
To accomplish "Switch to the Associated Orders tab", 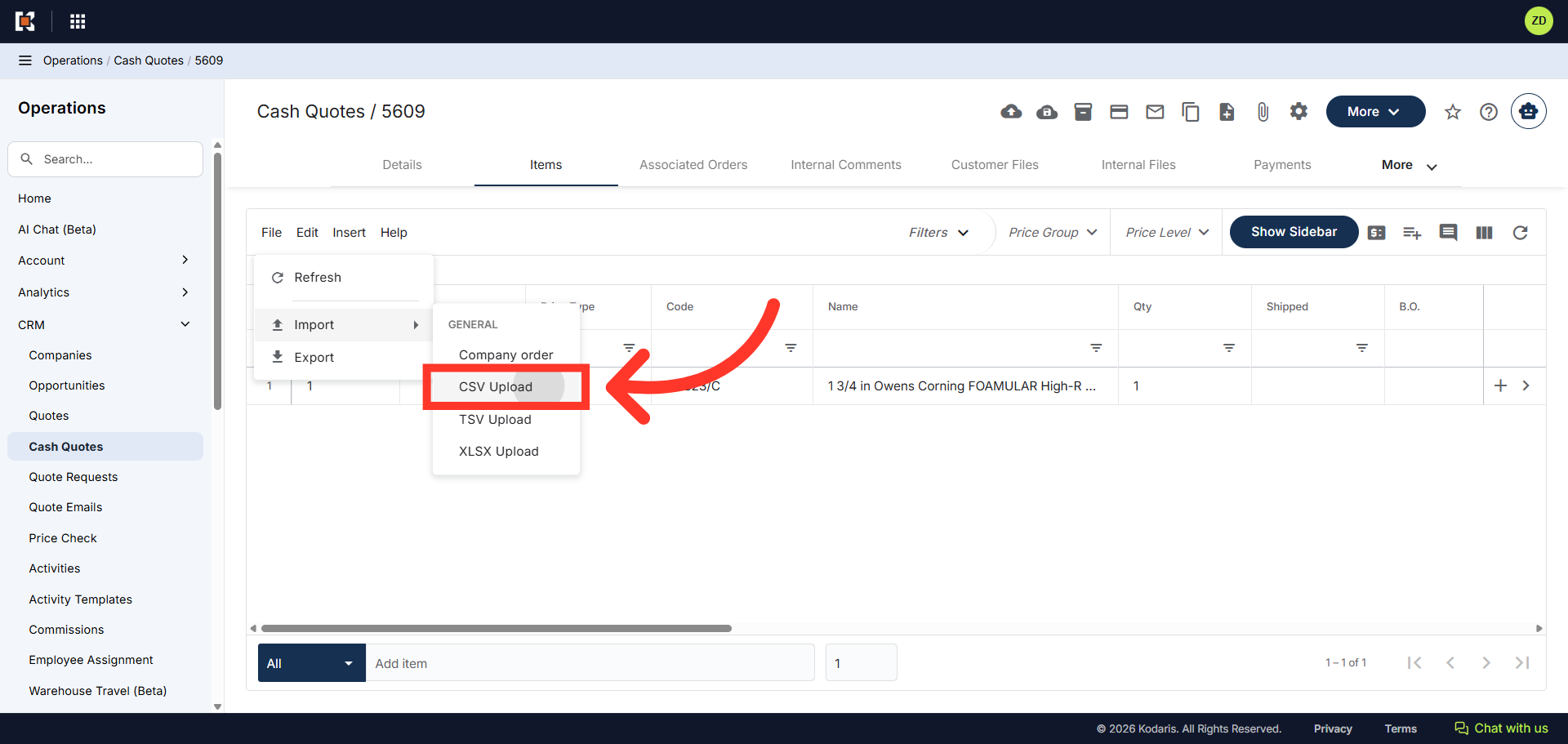I will 693,165.
